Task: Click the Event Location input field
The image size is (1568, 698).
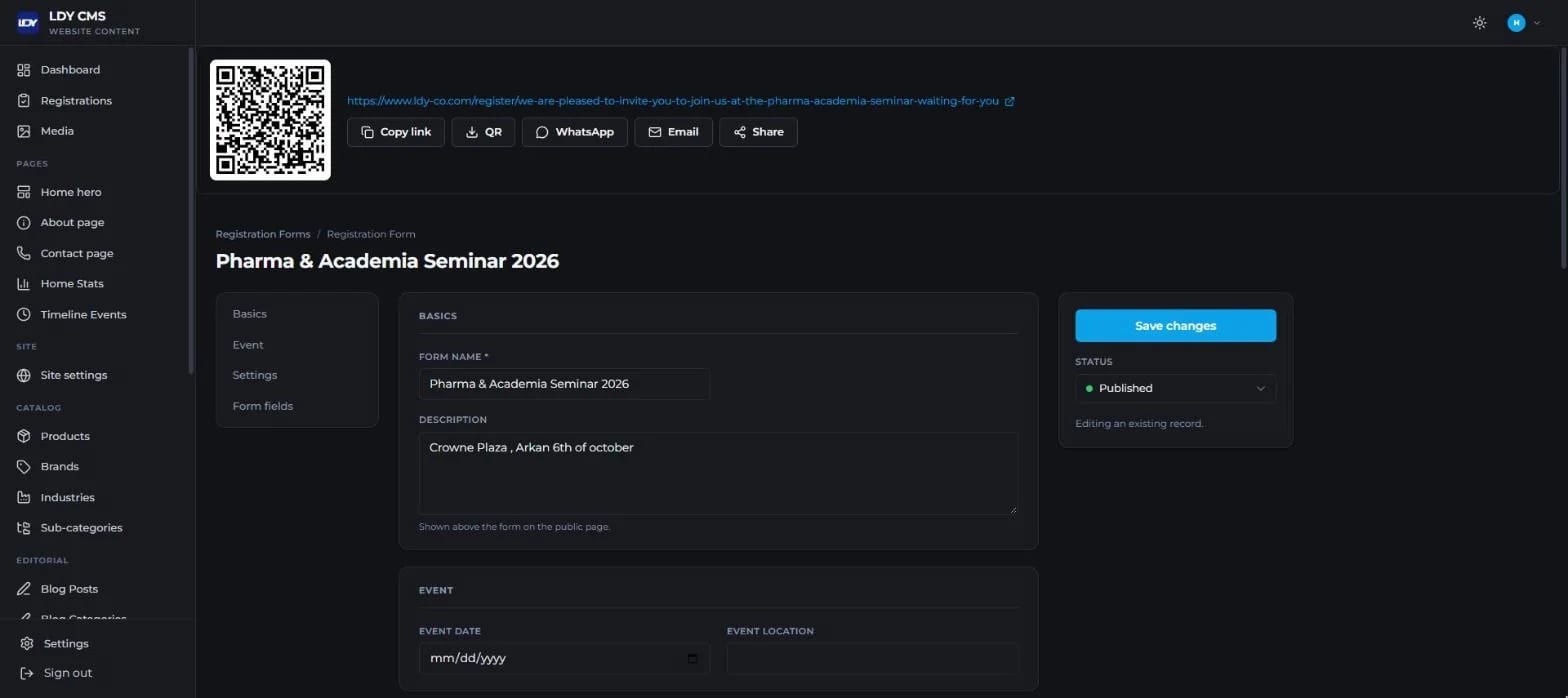Action: click(x=873, y=659)
